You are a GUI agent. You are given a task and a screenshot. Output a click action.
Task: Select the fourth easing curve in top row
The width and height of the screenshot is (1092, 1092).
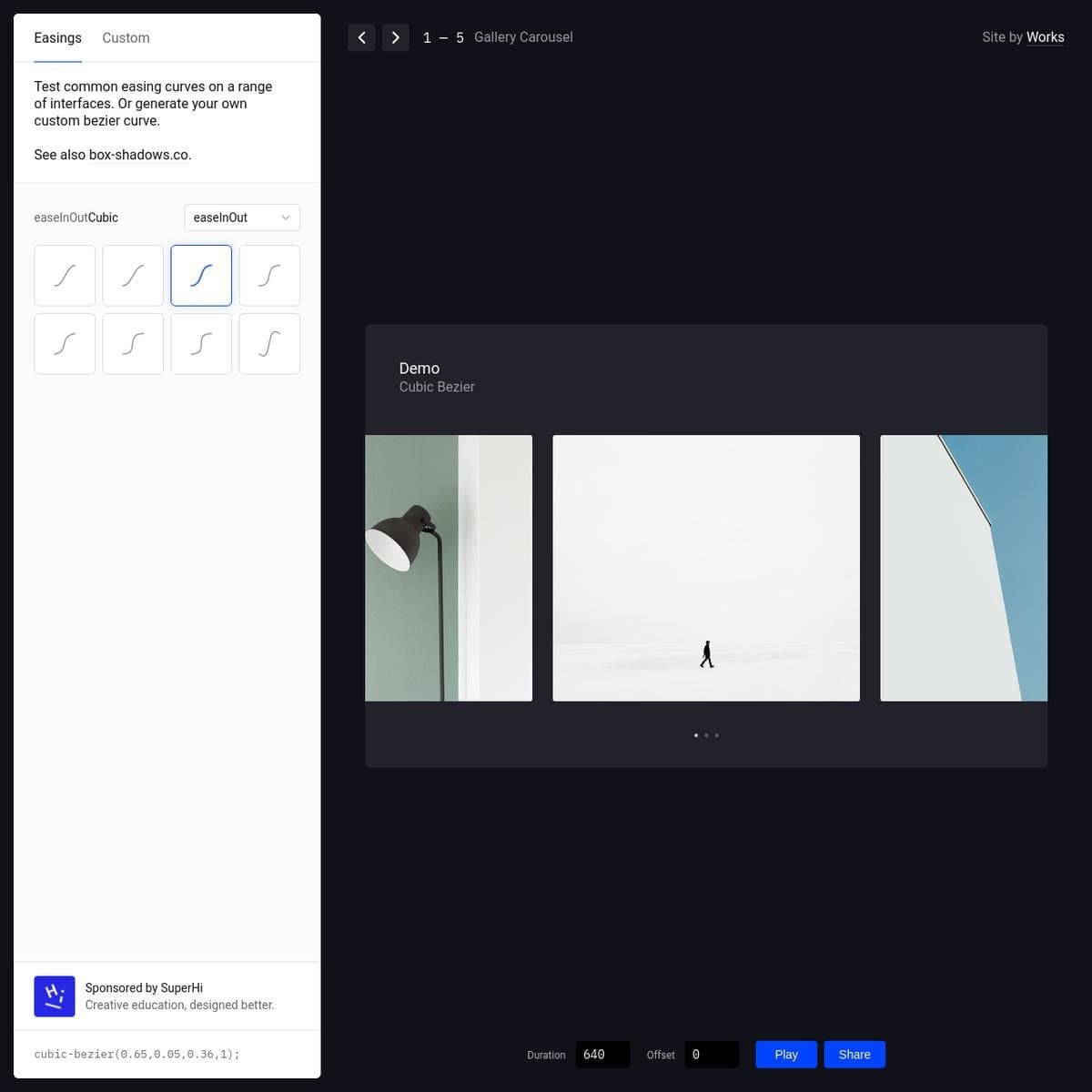pos(269,276)
